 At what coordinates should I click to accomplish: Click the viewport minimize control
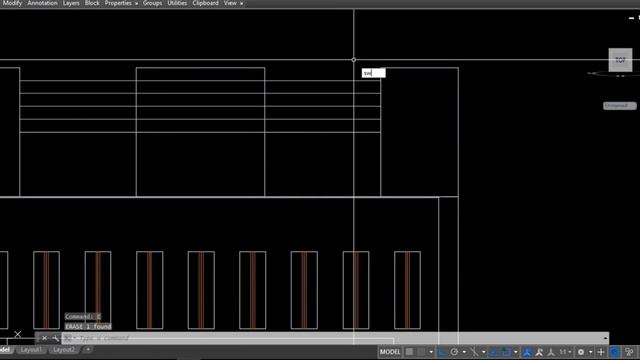631,18
